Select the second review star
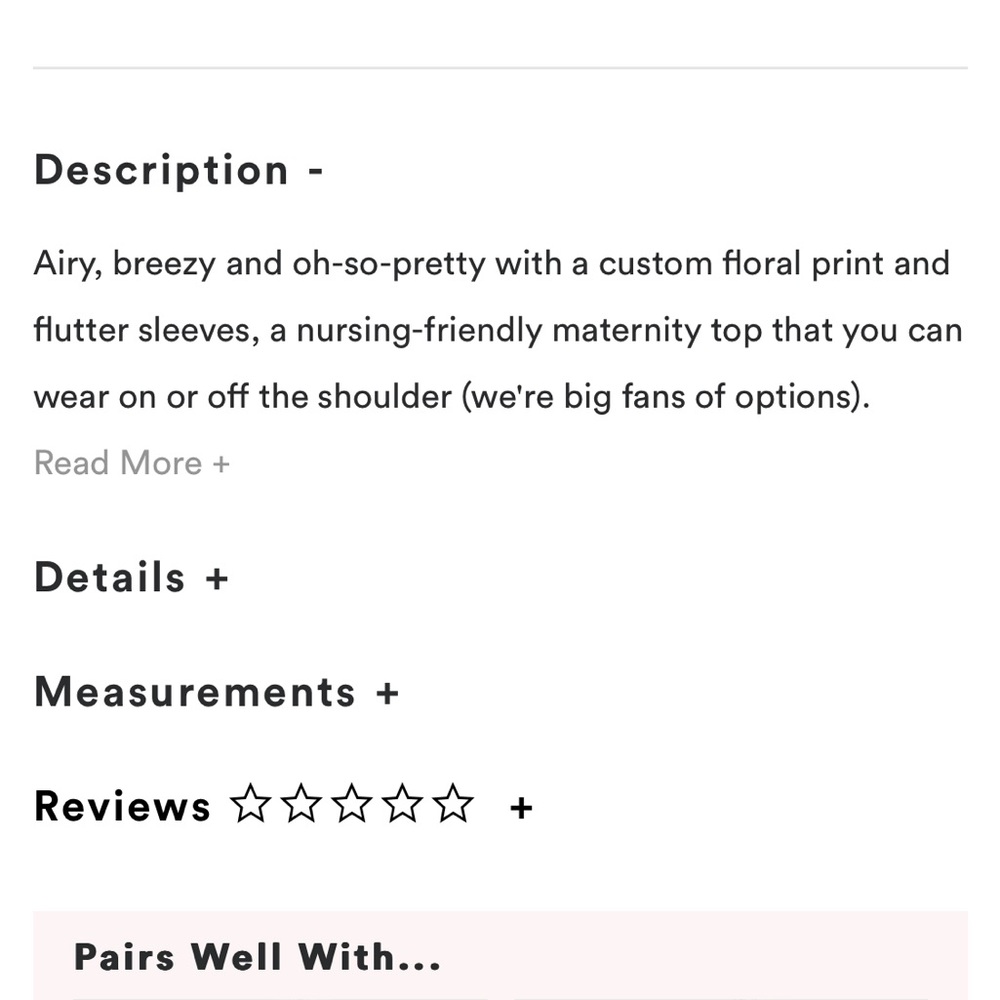Viewport: 1000px width, 1000px height. (301, 803)
